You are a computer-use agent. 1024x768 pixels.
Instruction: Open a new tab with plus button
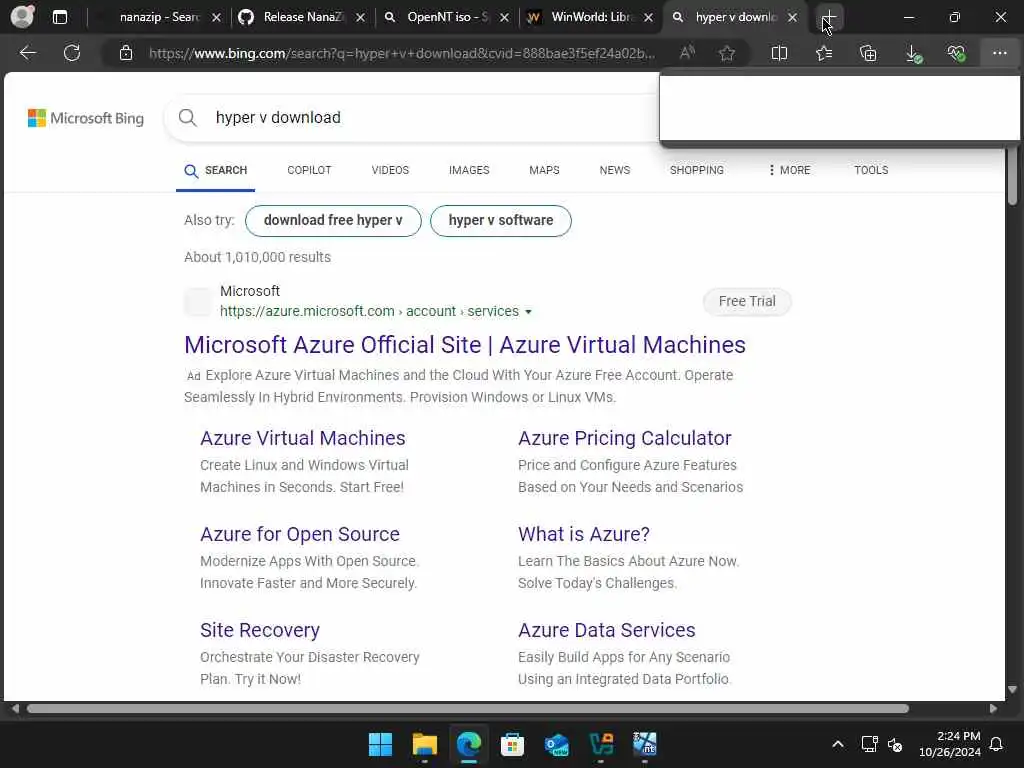point(829,17)
